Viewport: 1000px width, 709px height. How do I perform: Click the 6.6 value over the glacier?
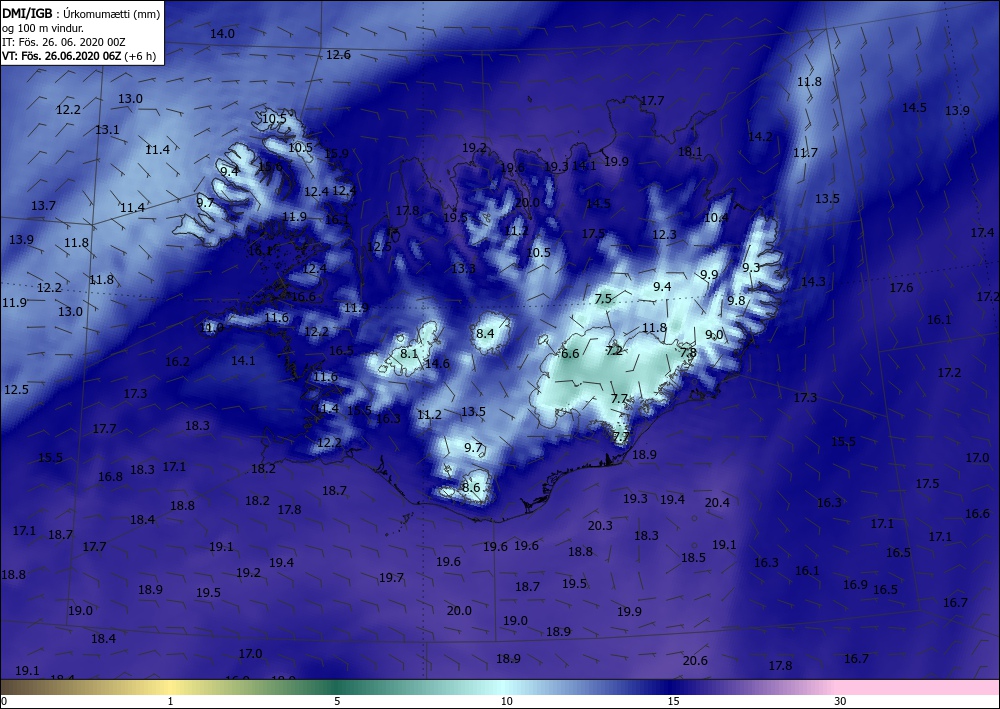[570, 353]
